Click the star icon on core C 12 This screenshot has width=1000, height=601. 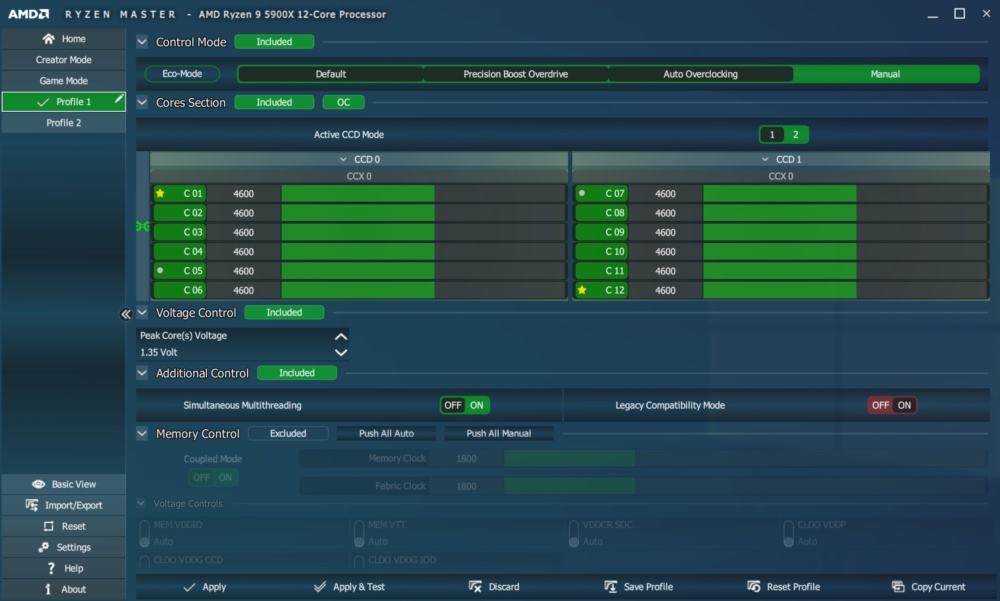pos(582,290)
